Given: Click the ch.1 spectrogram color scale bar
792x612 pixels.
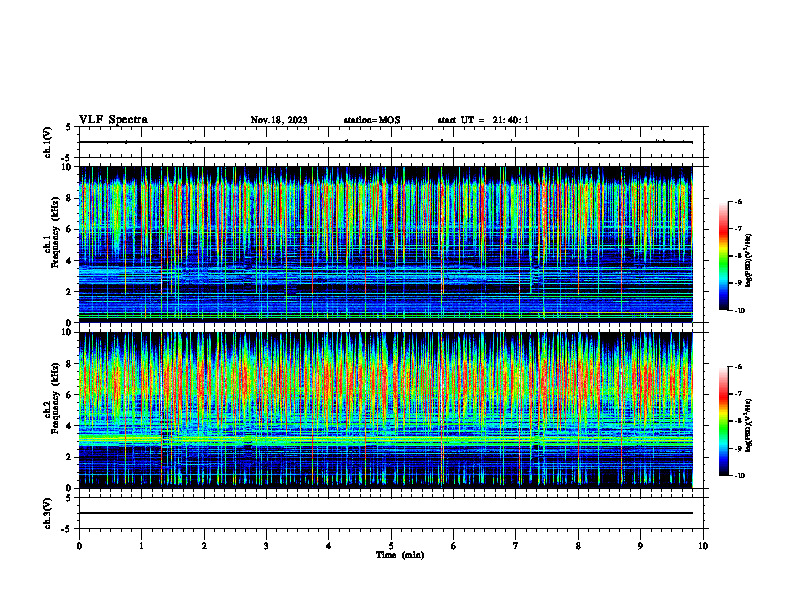Looking at the screenshot, I should (723, 256).
